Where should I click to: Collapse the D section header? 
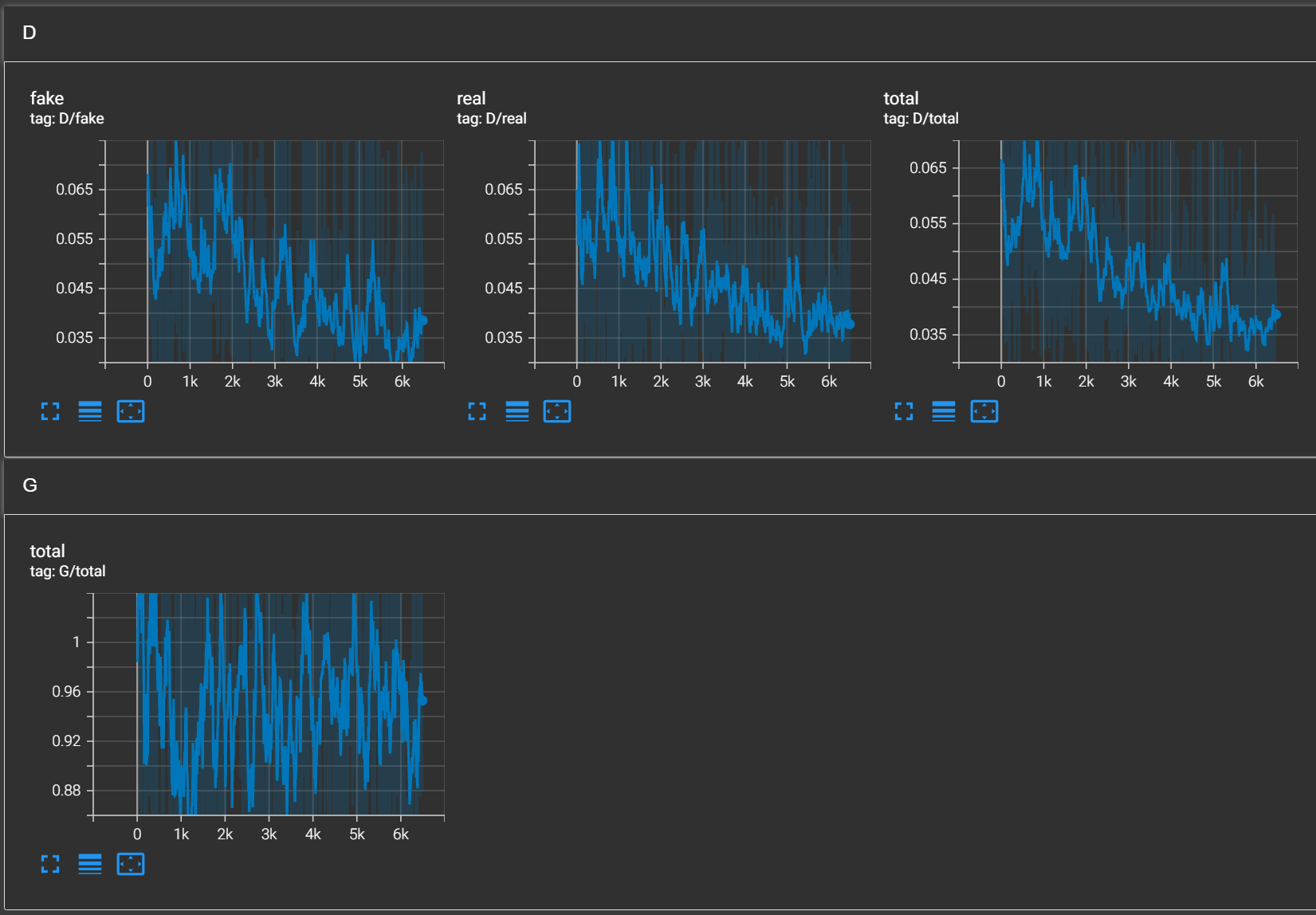tap(660, 33)
